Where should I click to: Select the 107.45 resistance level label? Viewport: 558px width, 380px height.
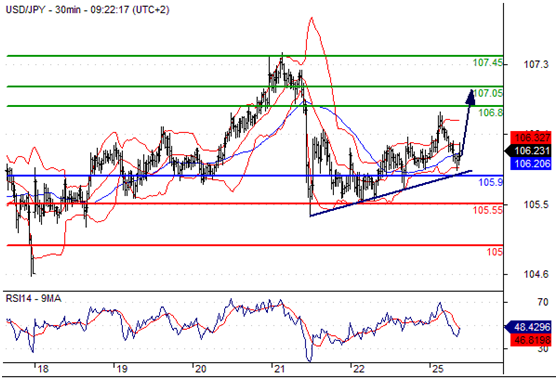pyautogui.click(x=488, y=63)
